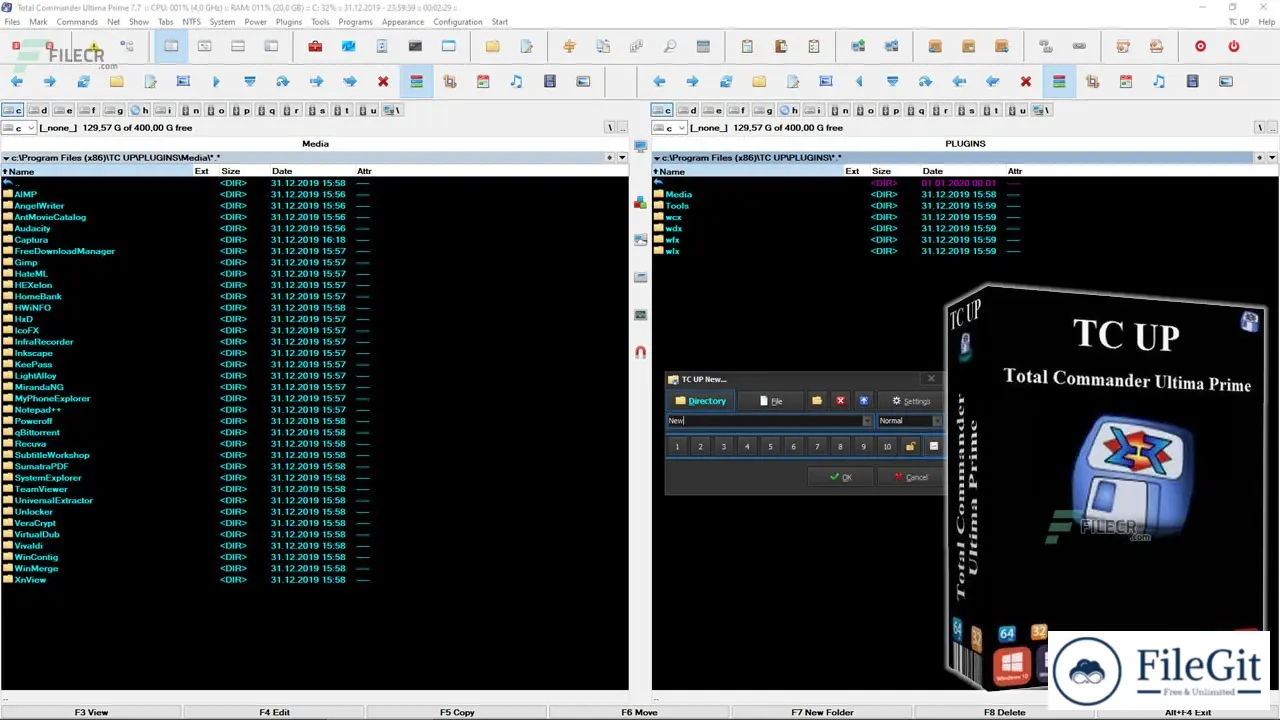Select Directory mode in the dialog
The image size is (1280, 720).
700,401
